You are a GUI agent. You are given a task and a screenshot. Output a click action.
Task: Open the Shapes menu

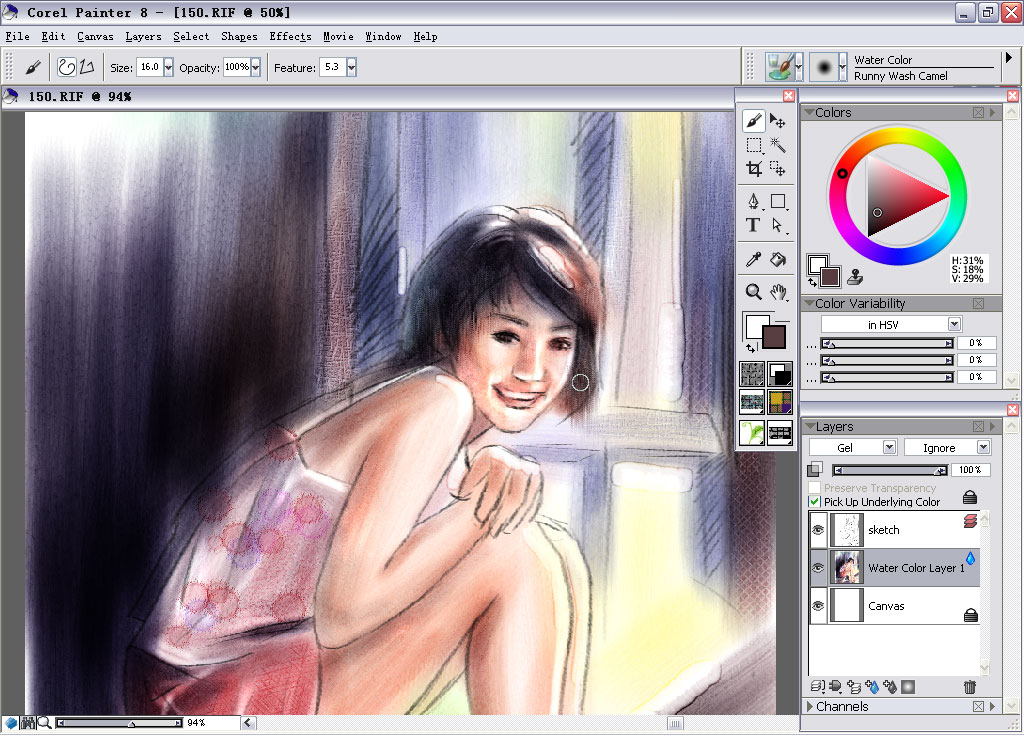point(239,37)
